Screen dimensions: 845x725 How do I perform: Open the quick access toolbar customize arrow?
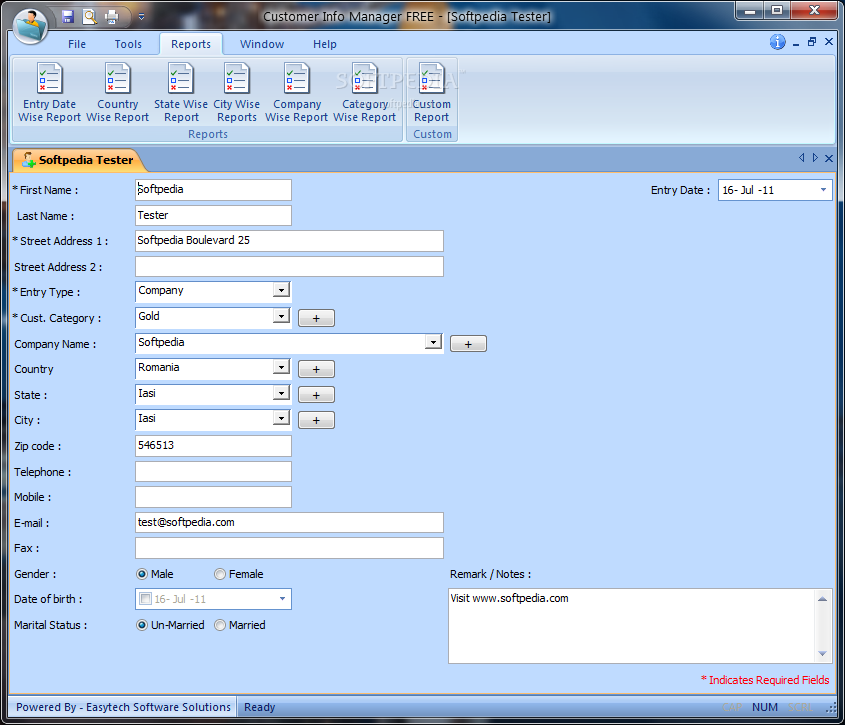pyautogui.click(x=141, y=17)
